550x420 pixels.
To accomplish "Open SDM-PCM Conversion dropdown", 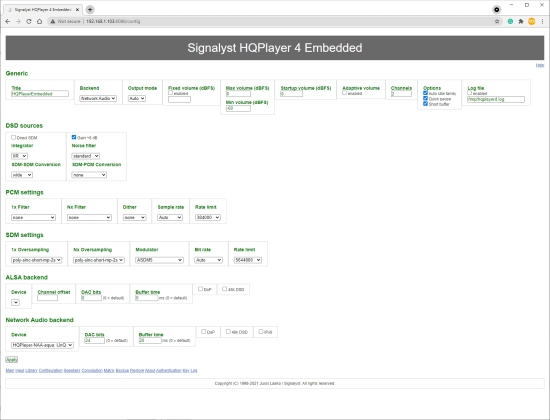I will click(89, 175).
